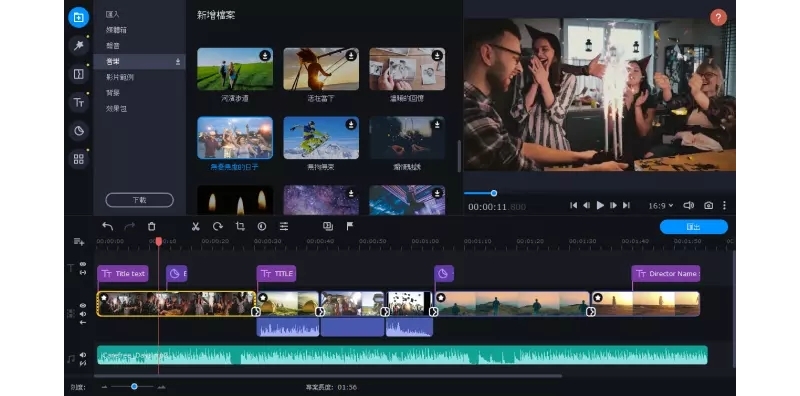Split the clip with the scissors tool
This screenshot has height=396, width=800.
(195, 227)
